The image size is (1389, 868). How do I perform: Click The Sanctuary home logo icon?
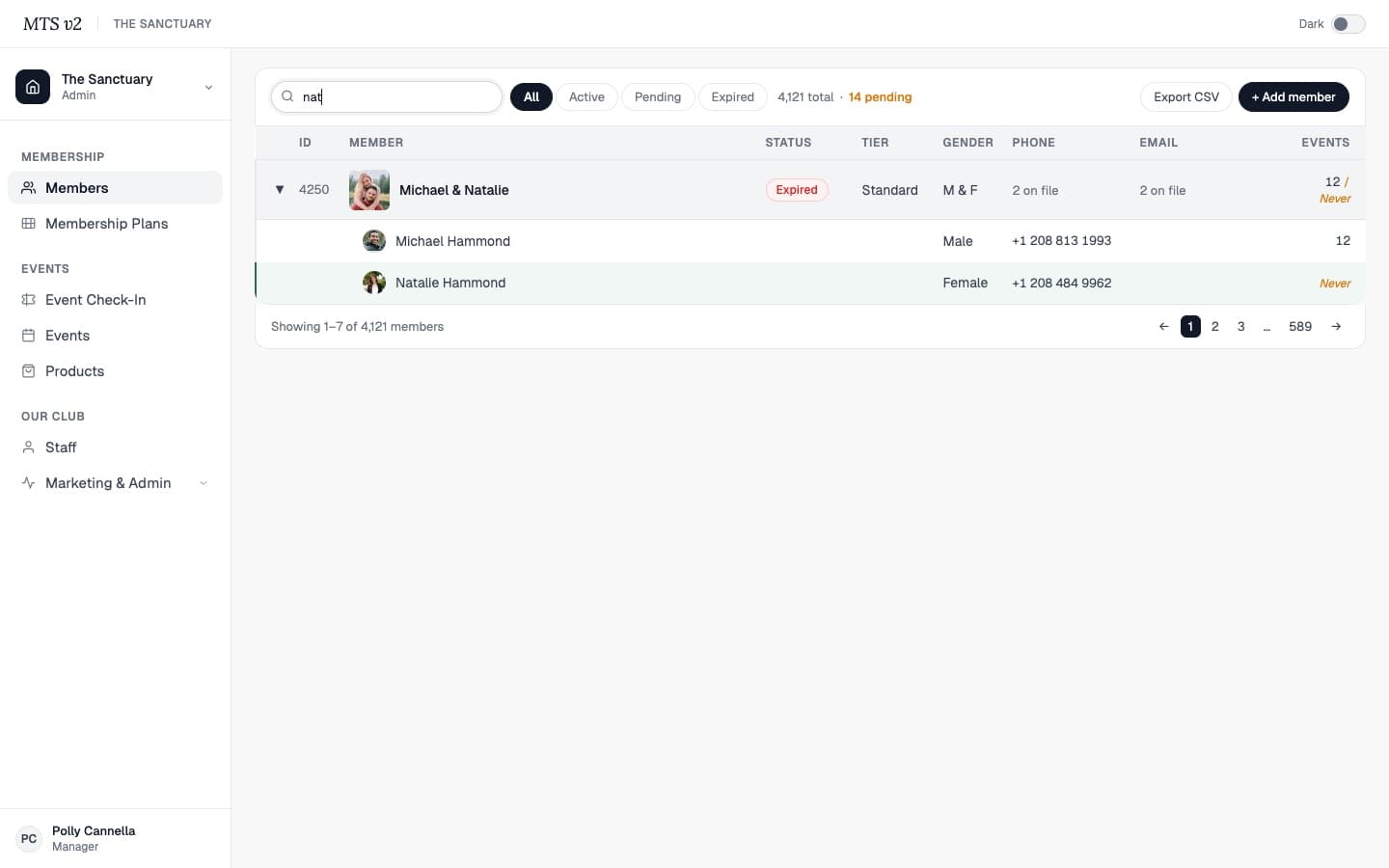click(33, 87)
